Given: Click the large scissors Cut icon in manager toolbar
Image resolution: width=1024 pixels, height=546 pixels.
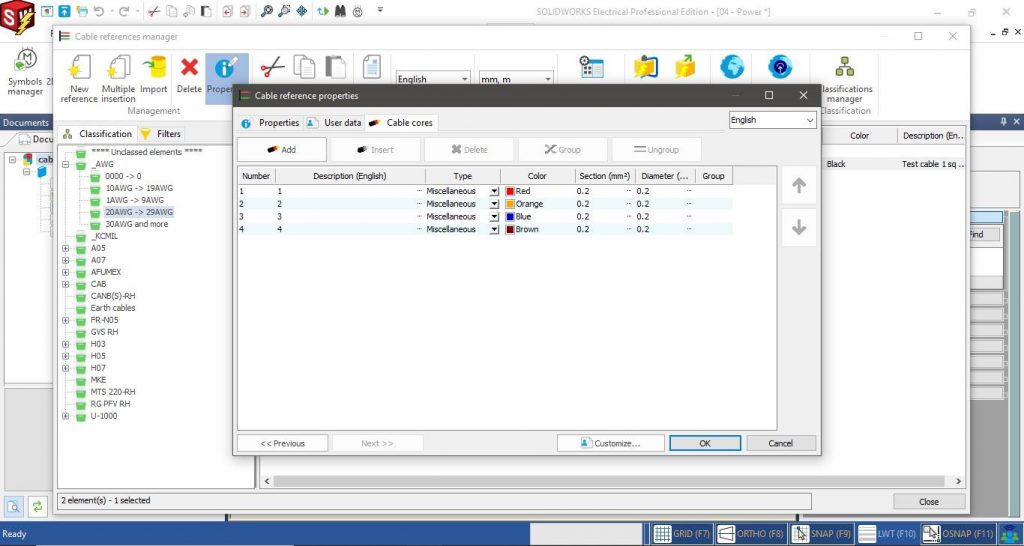Looking at the screenshot, I should [272, 67].
